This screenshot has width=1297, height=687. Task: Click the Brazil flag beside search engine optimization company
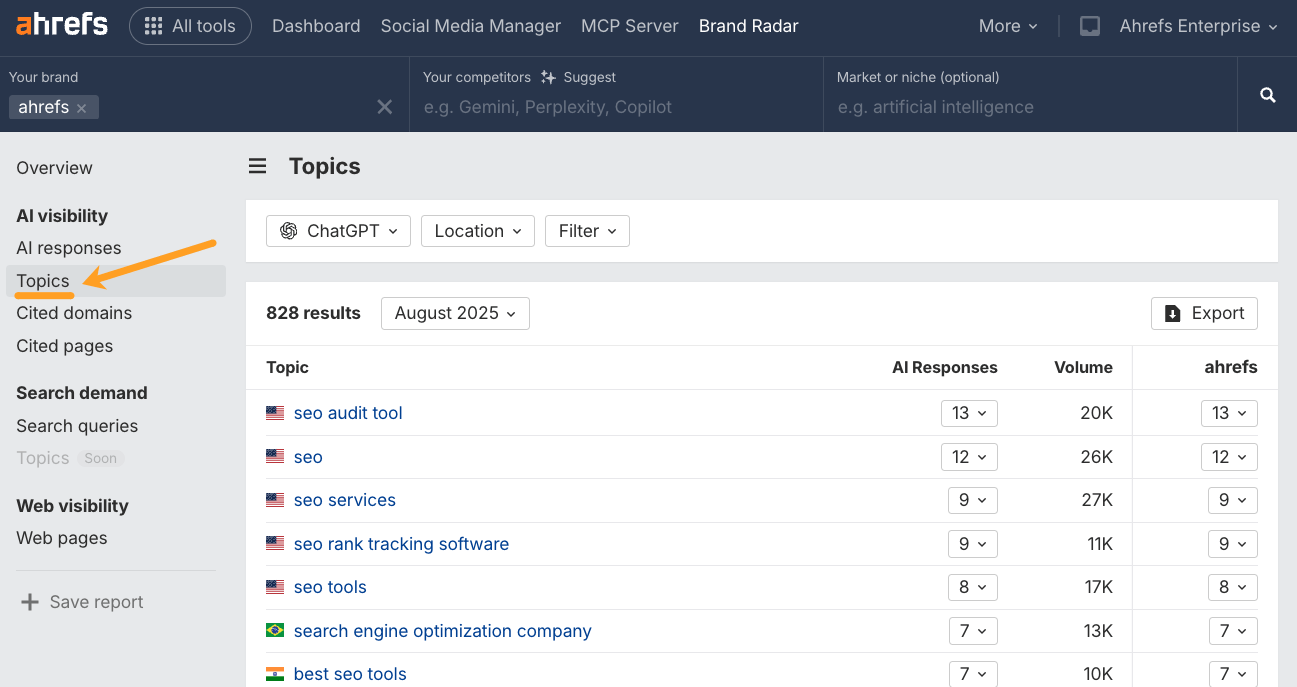tap(274, 631)
